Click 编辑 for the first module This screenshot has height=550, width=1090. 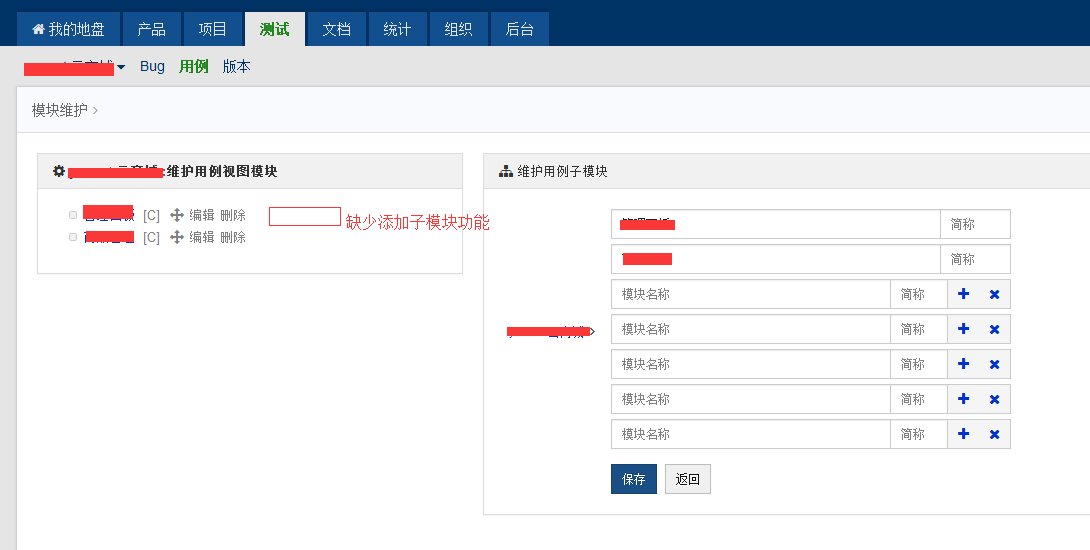tap(202, 215)
